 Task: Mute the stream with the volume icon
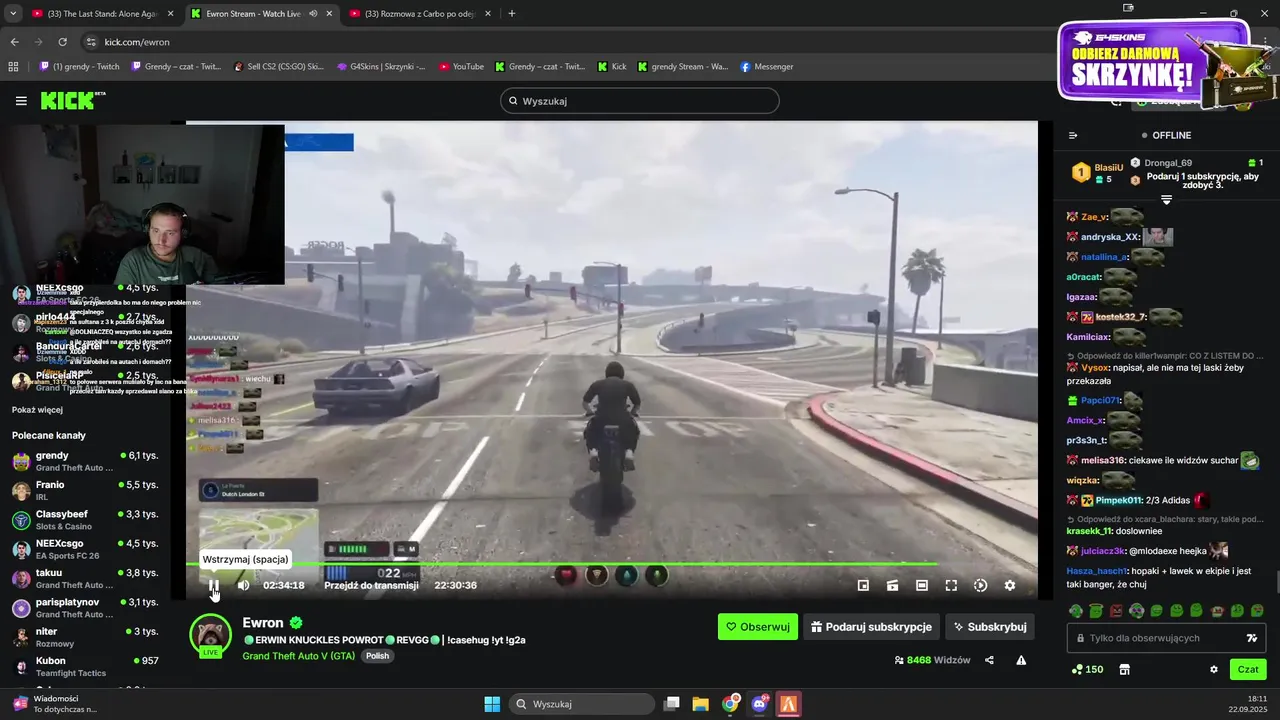click(x=243, y=585)
